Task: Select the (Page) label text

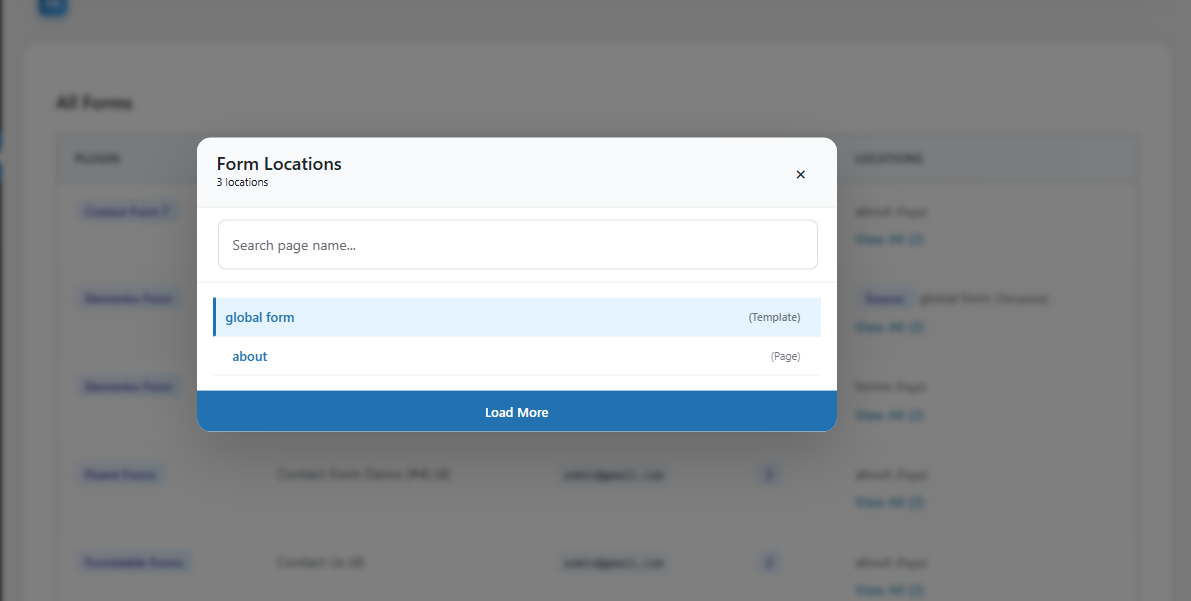Action: (x=785, y=356)
